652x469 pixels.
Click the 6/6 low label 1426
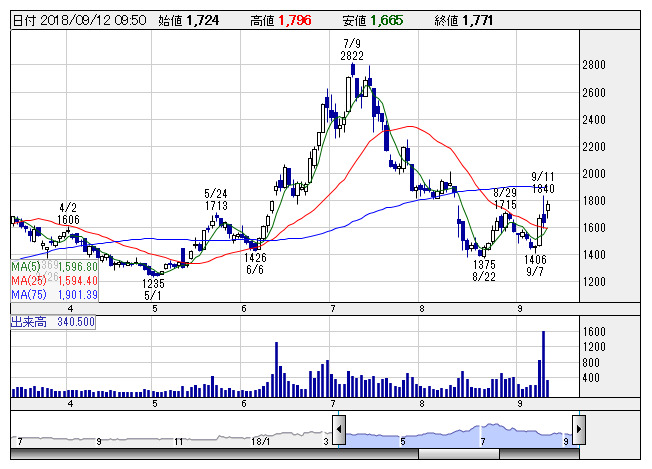(x=254, y=257)
